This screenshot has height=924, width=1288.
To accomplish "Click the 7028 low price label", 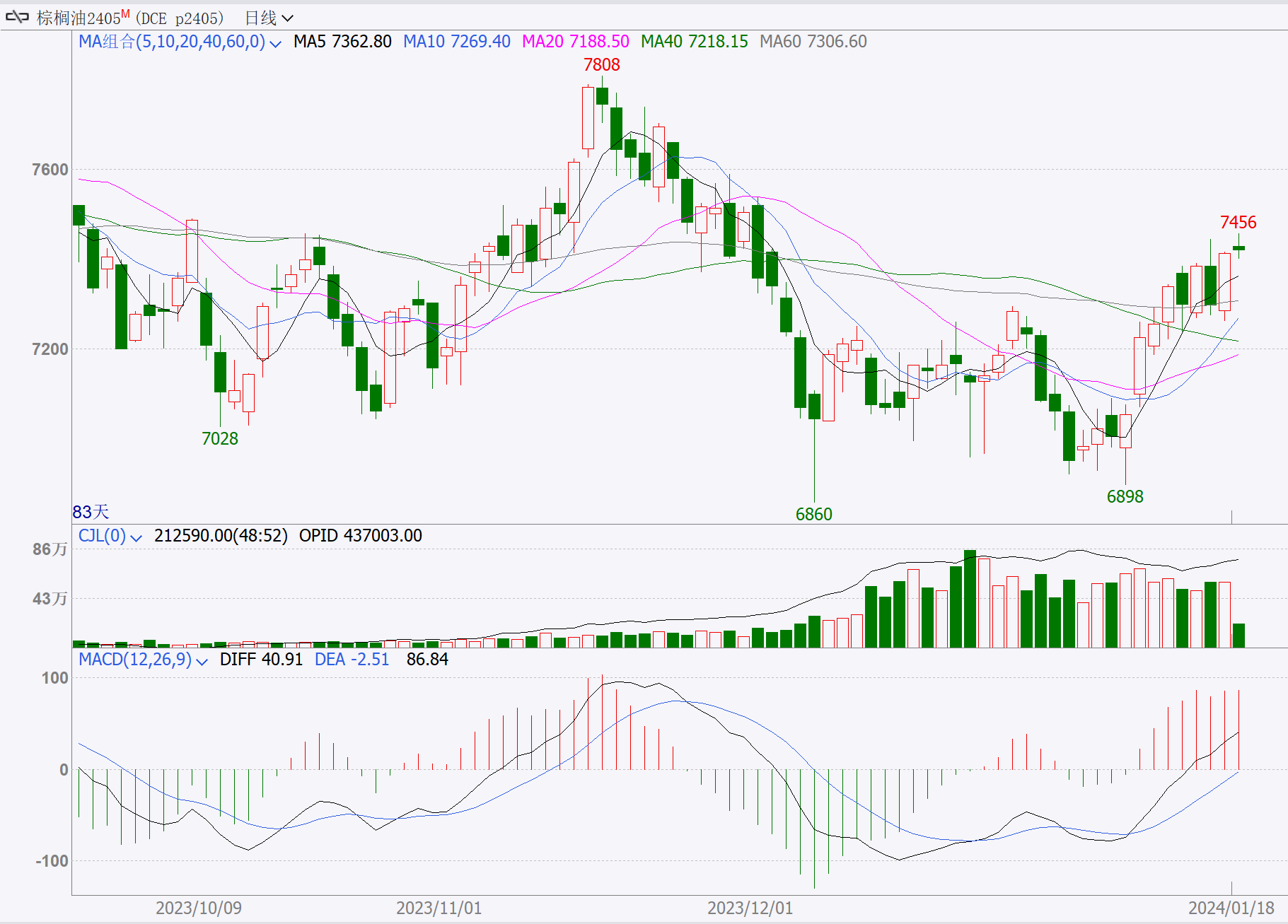I will pyautogui.click(x=220, y=439).
